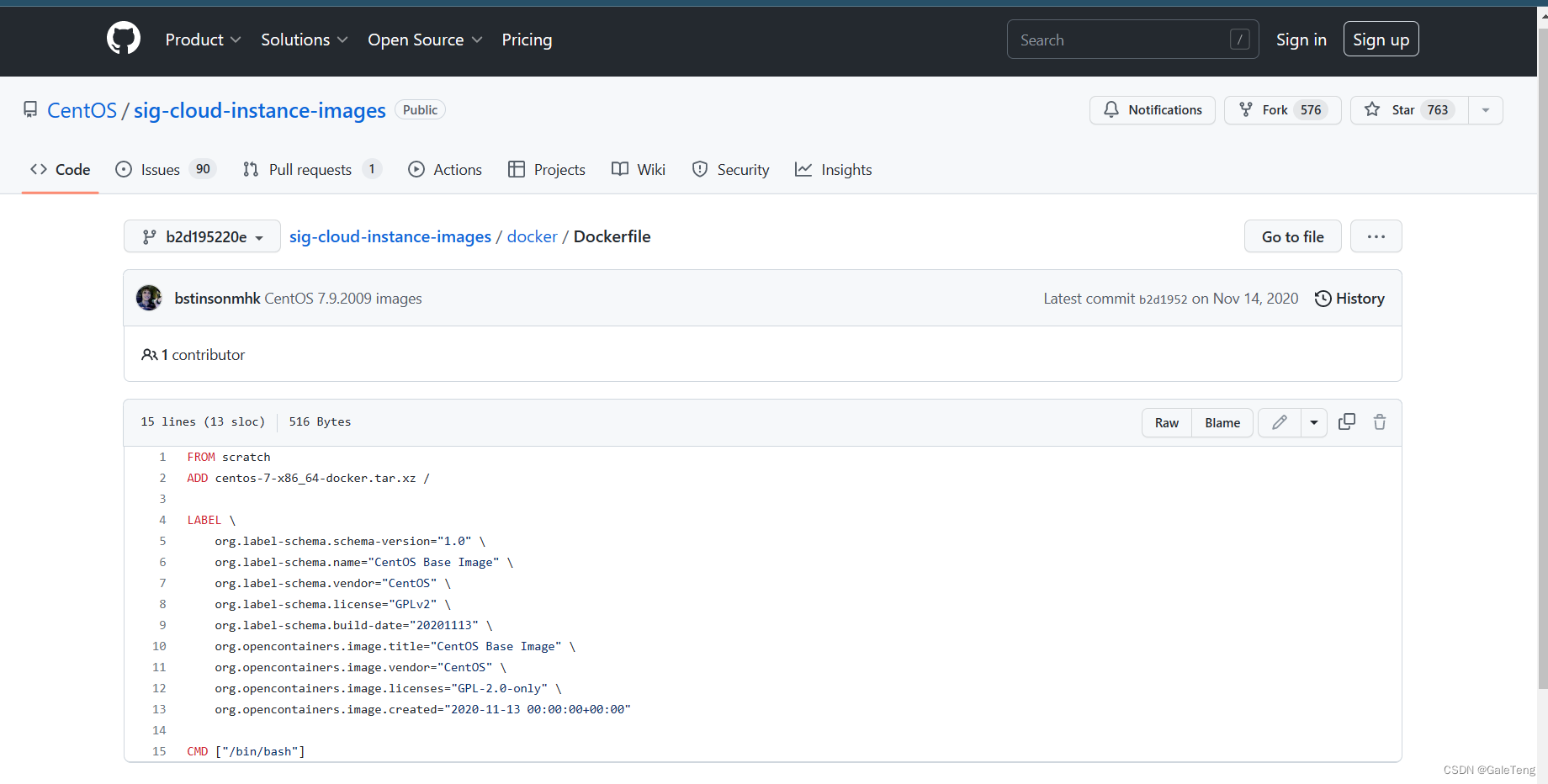
Task: Click the trash delete file icon
Action: click(x=1380, y=422)
